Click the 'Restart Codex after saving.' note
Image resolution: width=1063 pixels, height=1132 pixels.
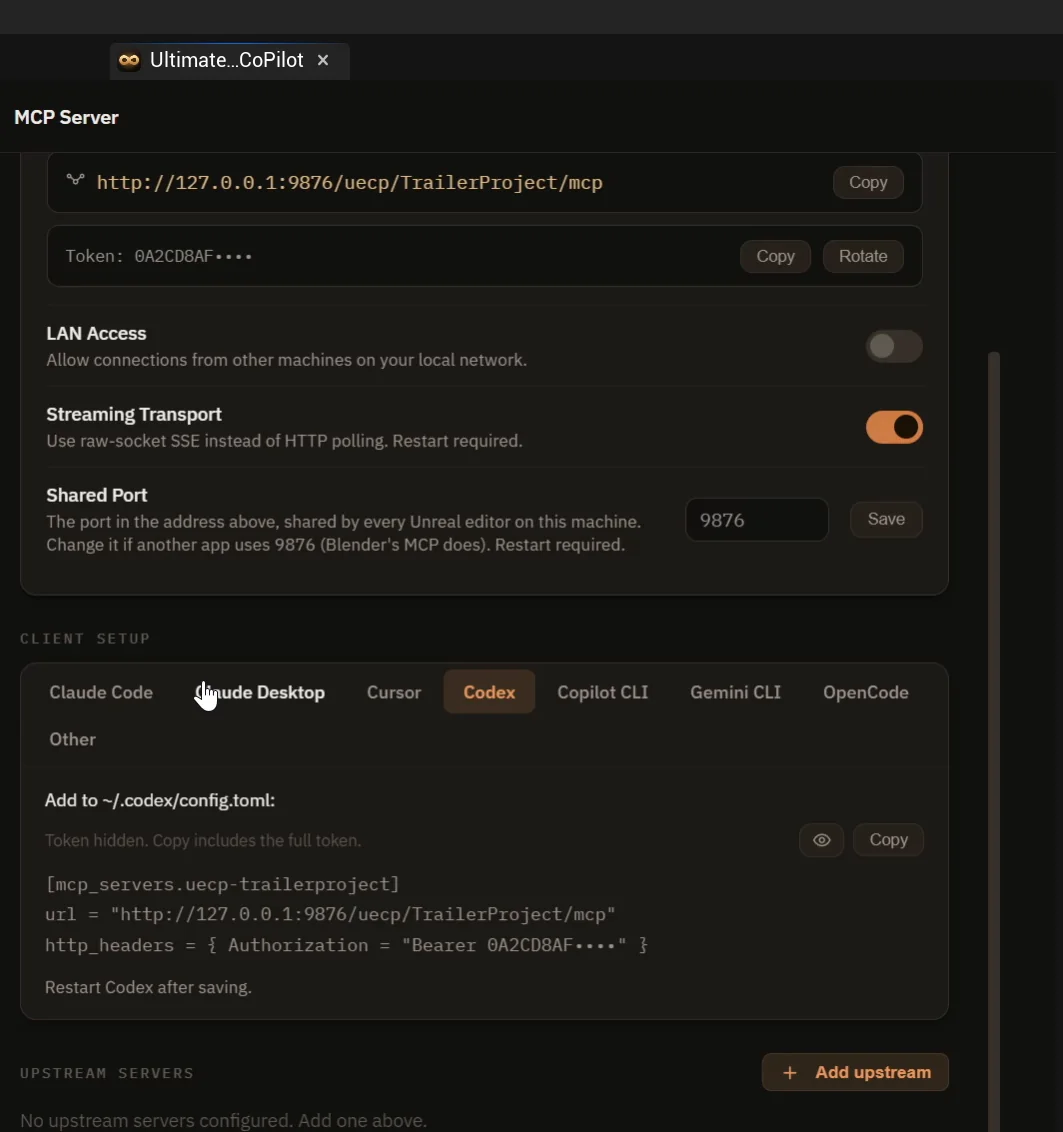pyautogui.click(x=148, y=988)
